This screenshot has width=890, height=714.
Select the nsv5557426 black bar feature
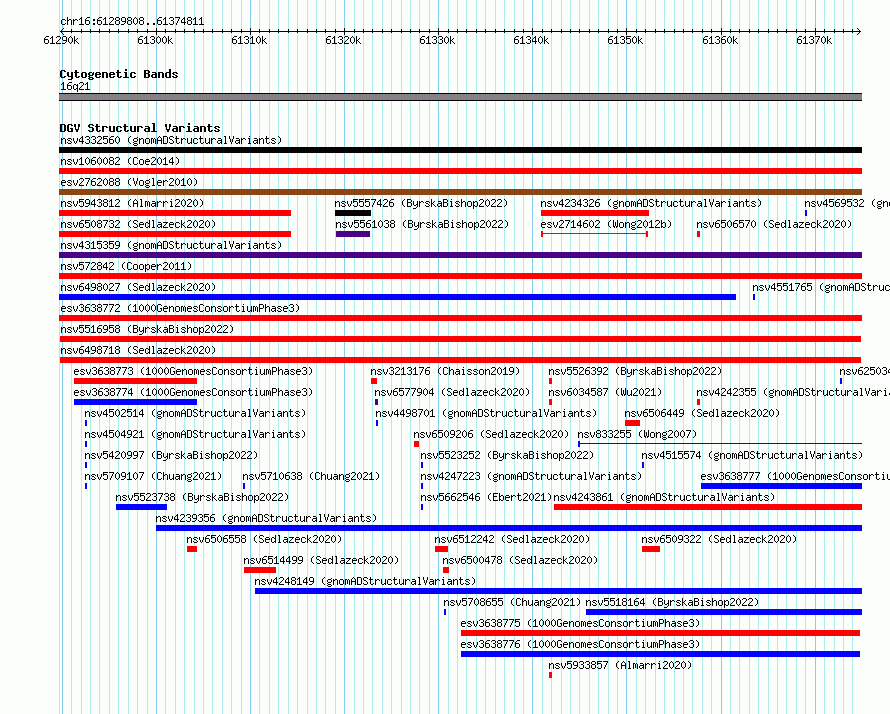click(352, 213)
